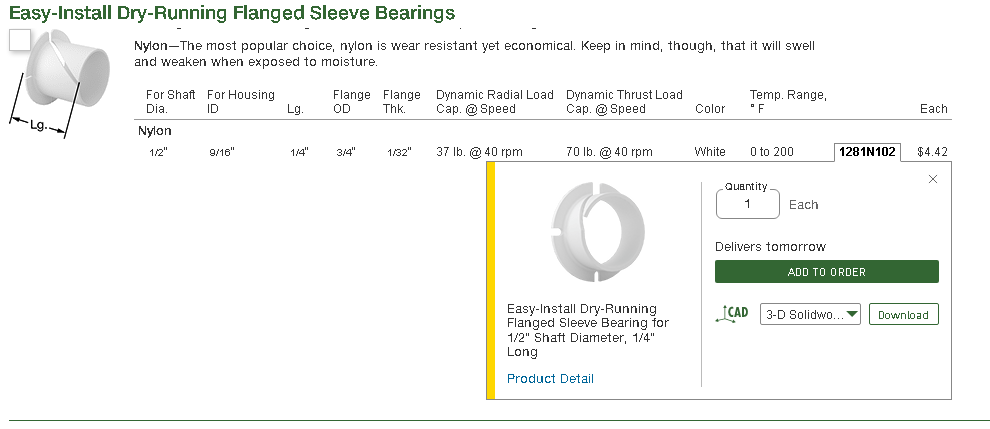Image resolution: width=990 pixels, height=429 pixels.
Task: Click the 0 to 200 temperature range cell
Action: (x=771, y=152)
